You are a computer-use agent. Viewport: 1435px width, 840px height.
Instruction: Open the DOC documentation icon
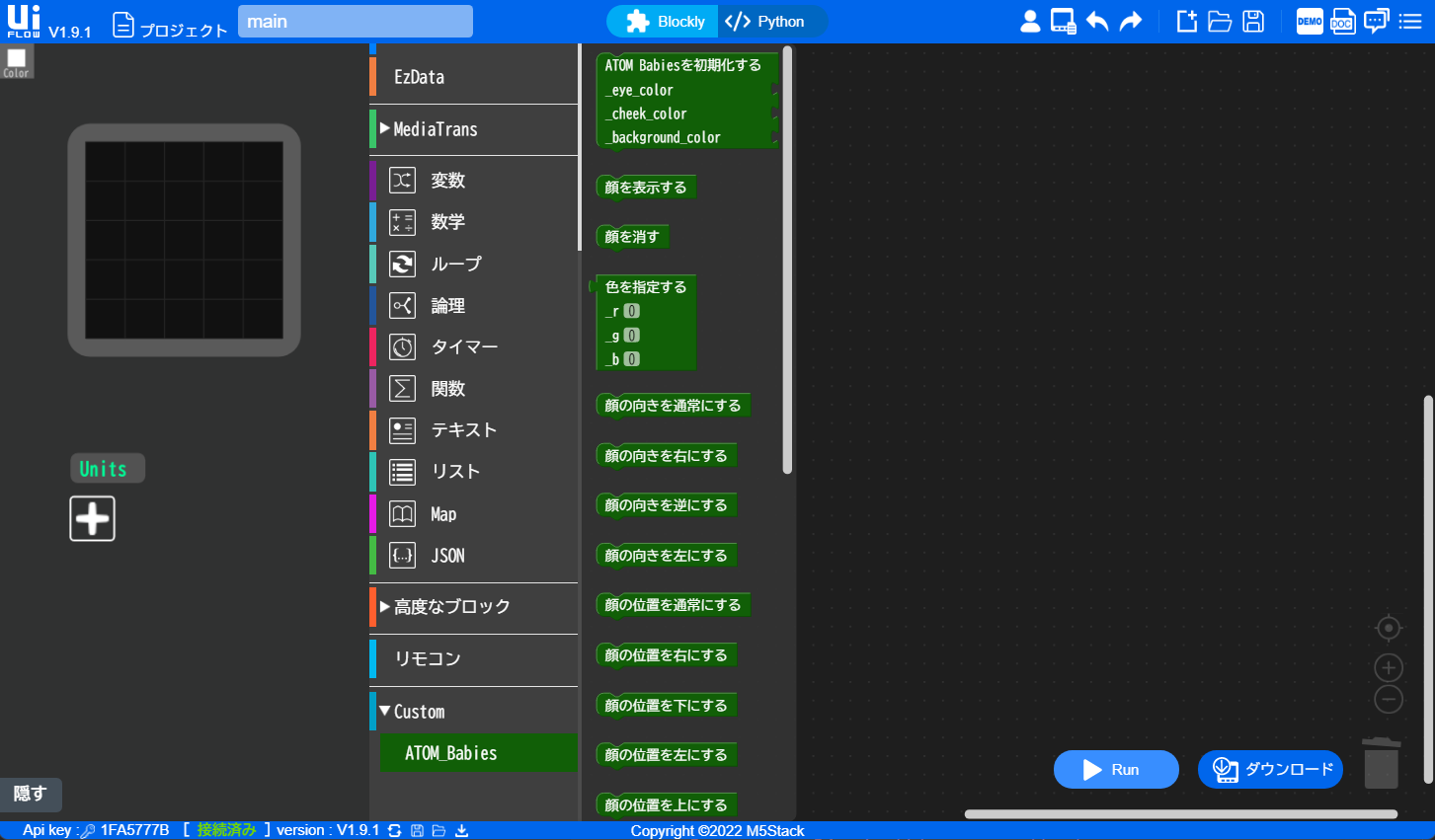pos(1342,21)
